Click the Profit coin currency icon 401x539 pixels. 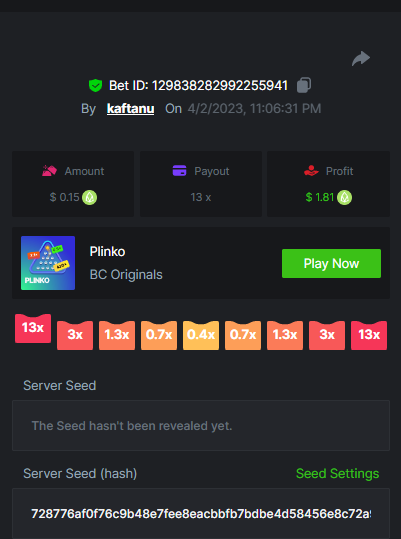pyautogui.click(x=344, y=197)
